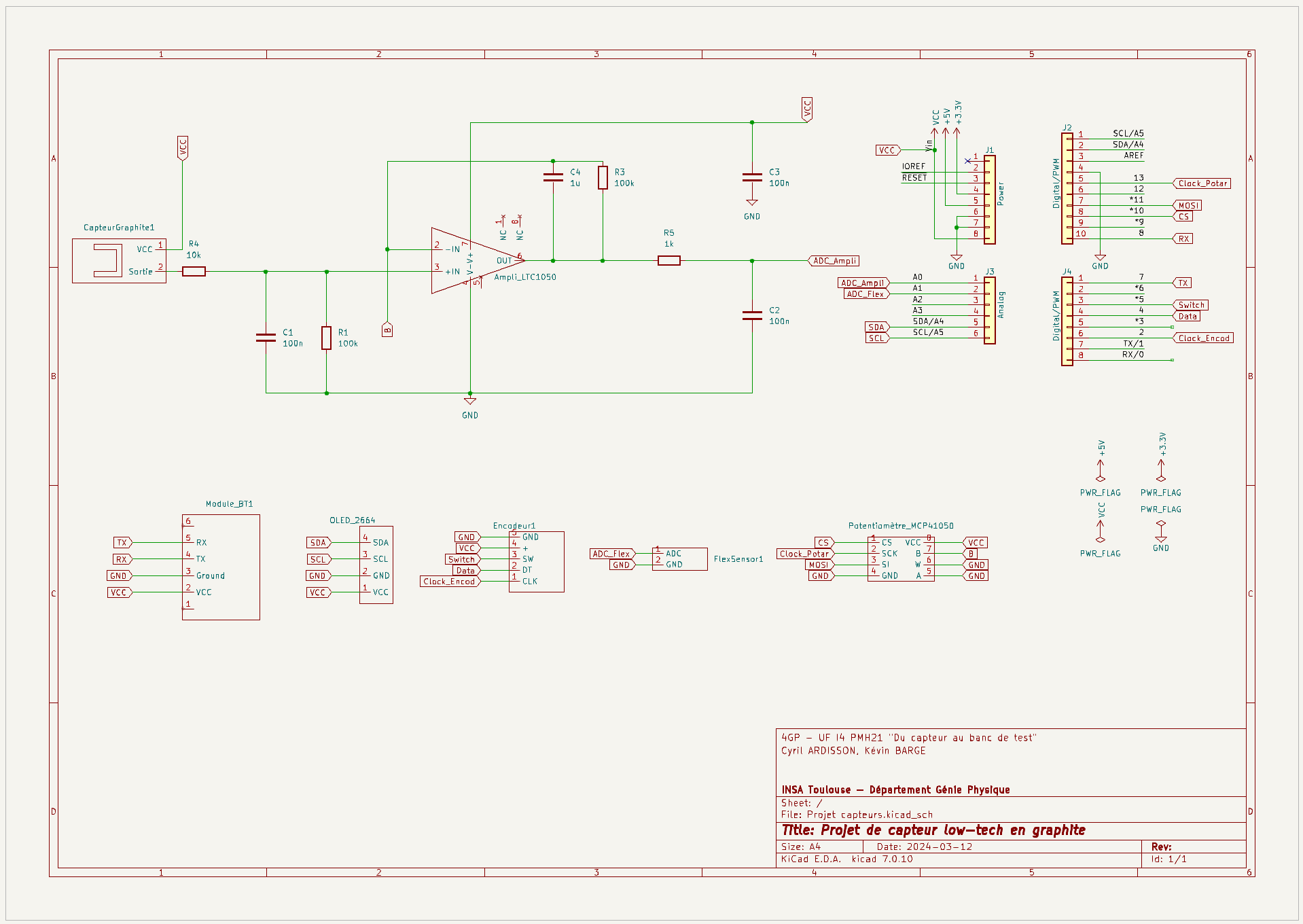Select the C4 1u capacitor symbol
Image resolution: width=1303 pixels, height=924 pixels.
click(x=553, y=177)
